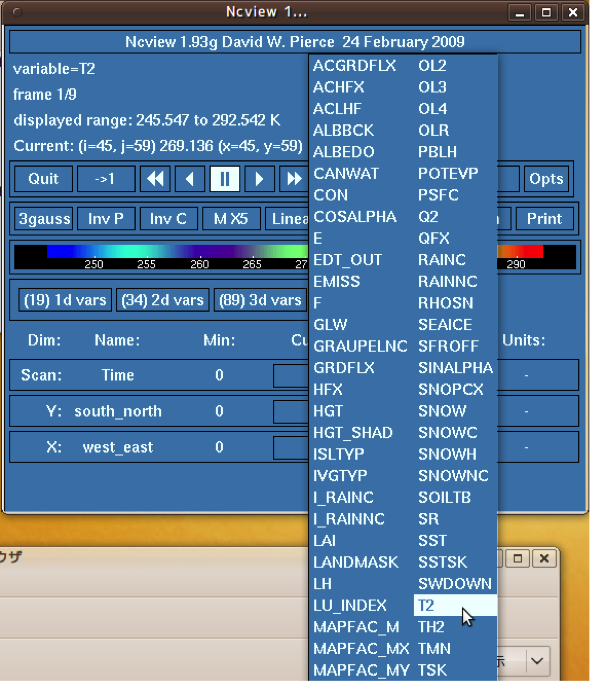Choose ALBBCK from the list

(343, 130)
